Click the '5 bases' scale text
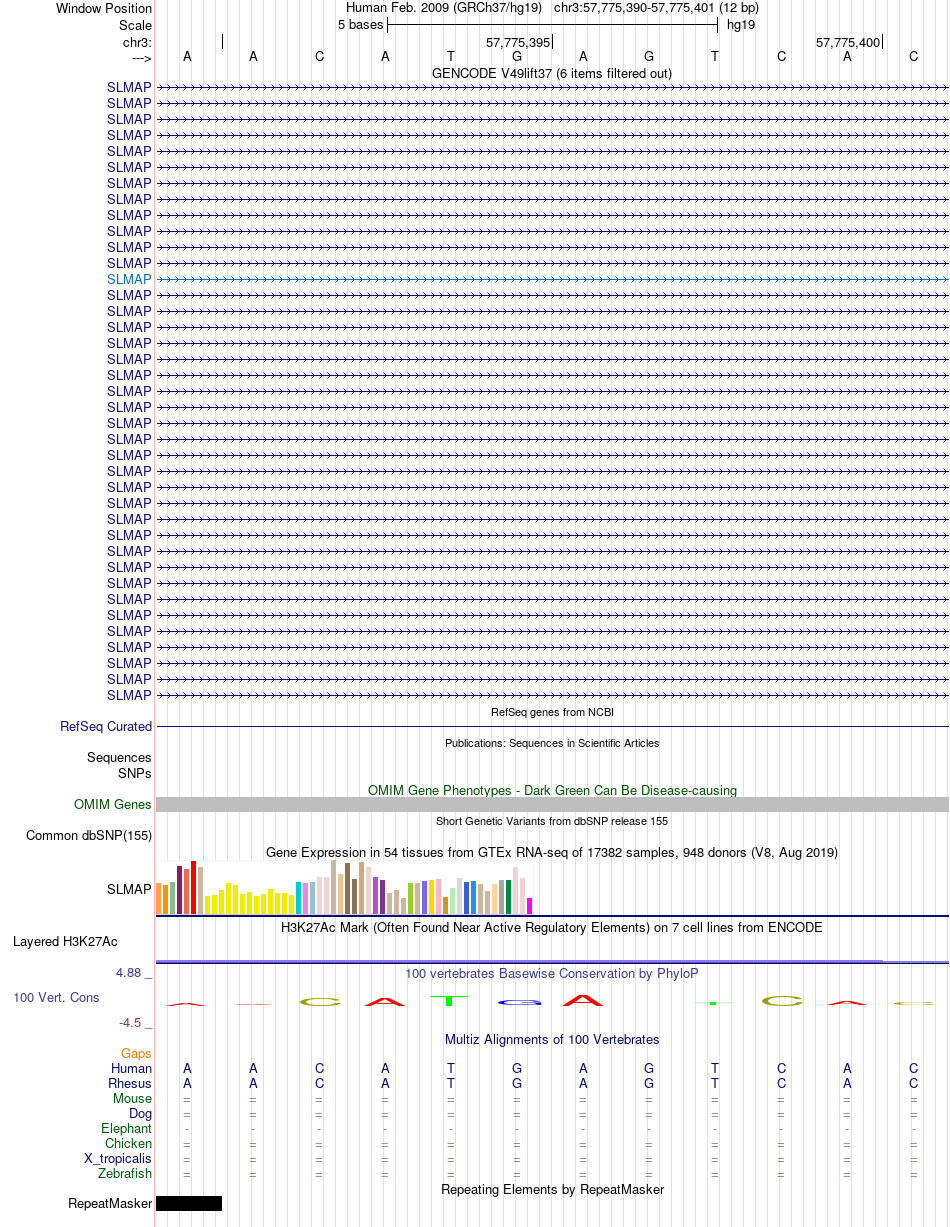950x1227 pixels. pos(360,25)
